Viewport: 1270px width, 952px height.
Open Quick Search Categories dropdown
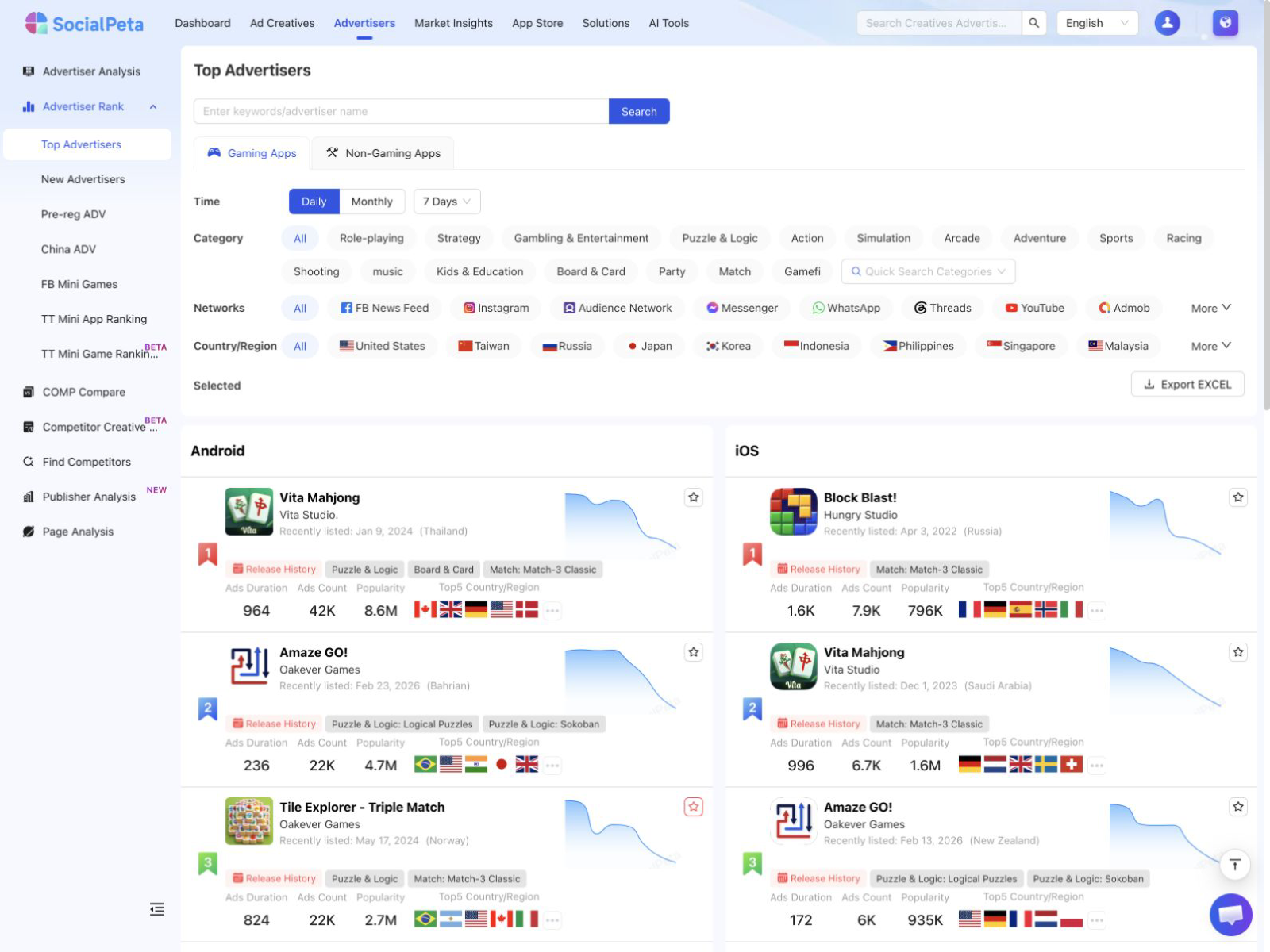point(928,271)
